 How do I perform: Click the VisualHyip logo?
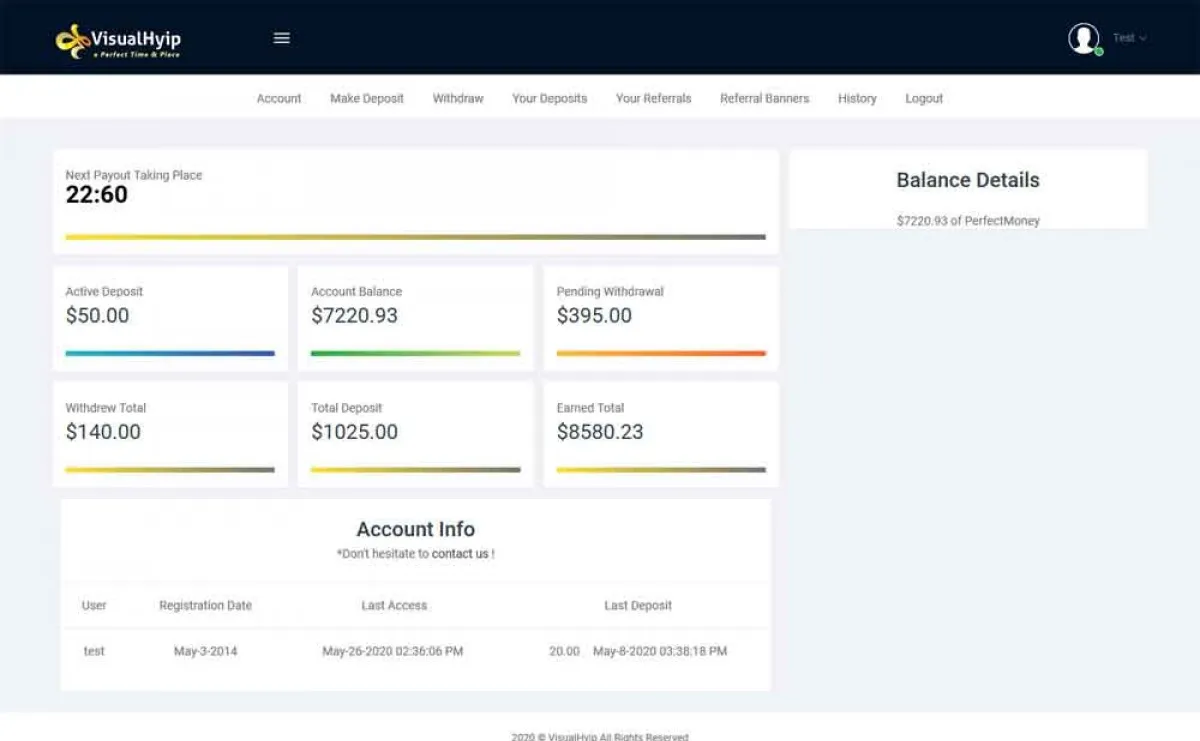[118, 40]
